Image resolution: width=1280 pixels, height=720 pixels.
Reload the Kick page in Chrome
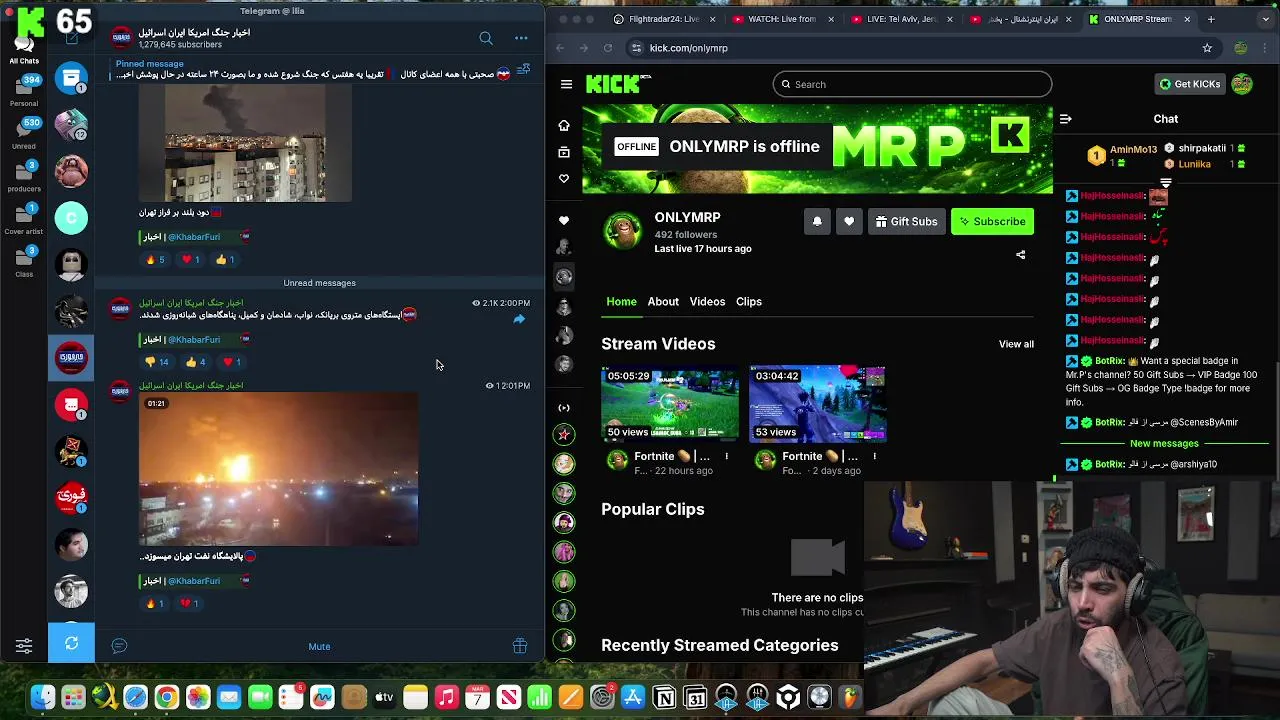(x=608, y=48)
